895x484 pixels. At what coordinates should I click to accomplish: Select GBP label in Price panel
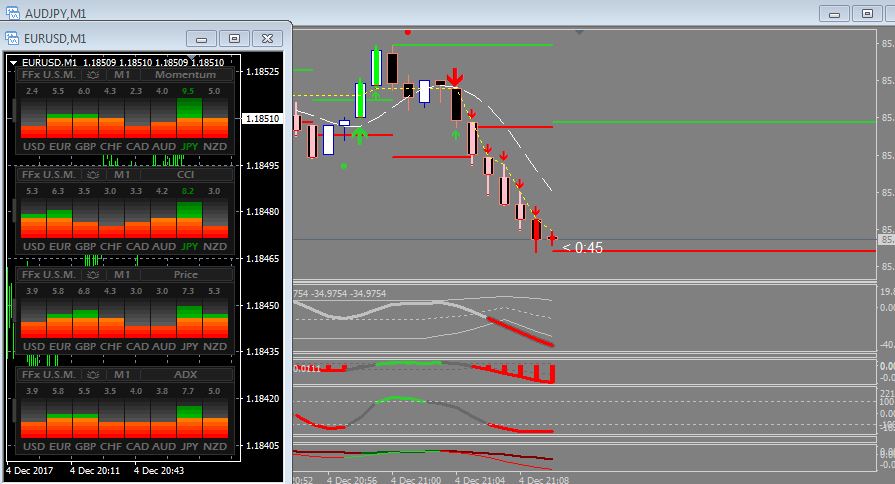86,346
